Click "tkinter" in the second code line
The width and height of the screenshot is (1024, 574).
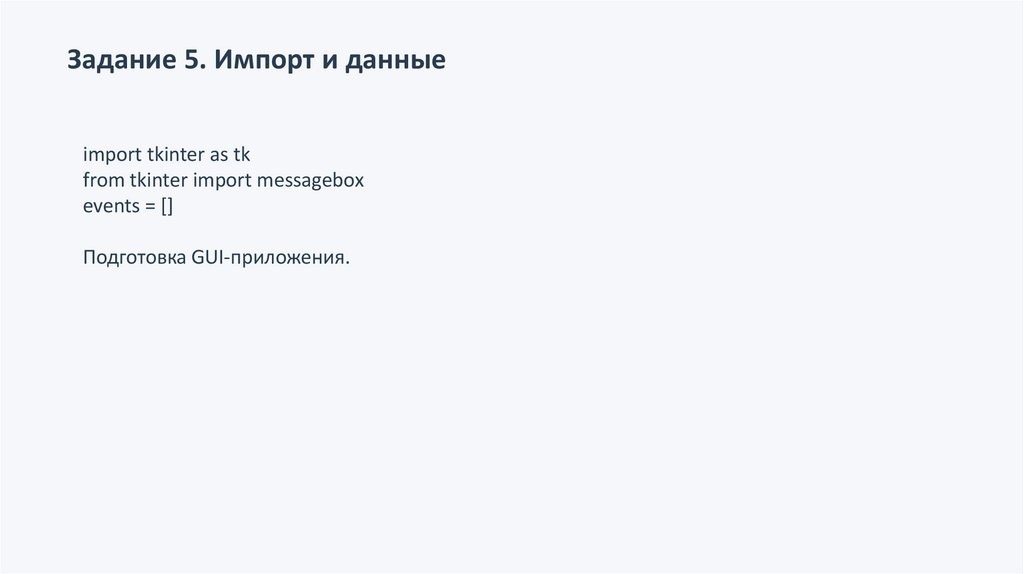click(x=159, y=181)
